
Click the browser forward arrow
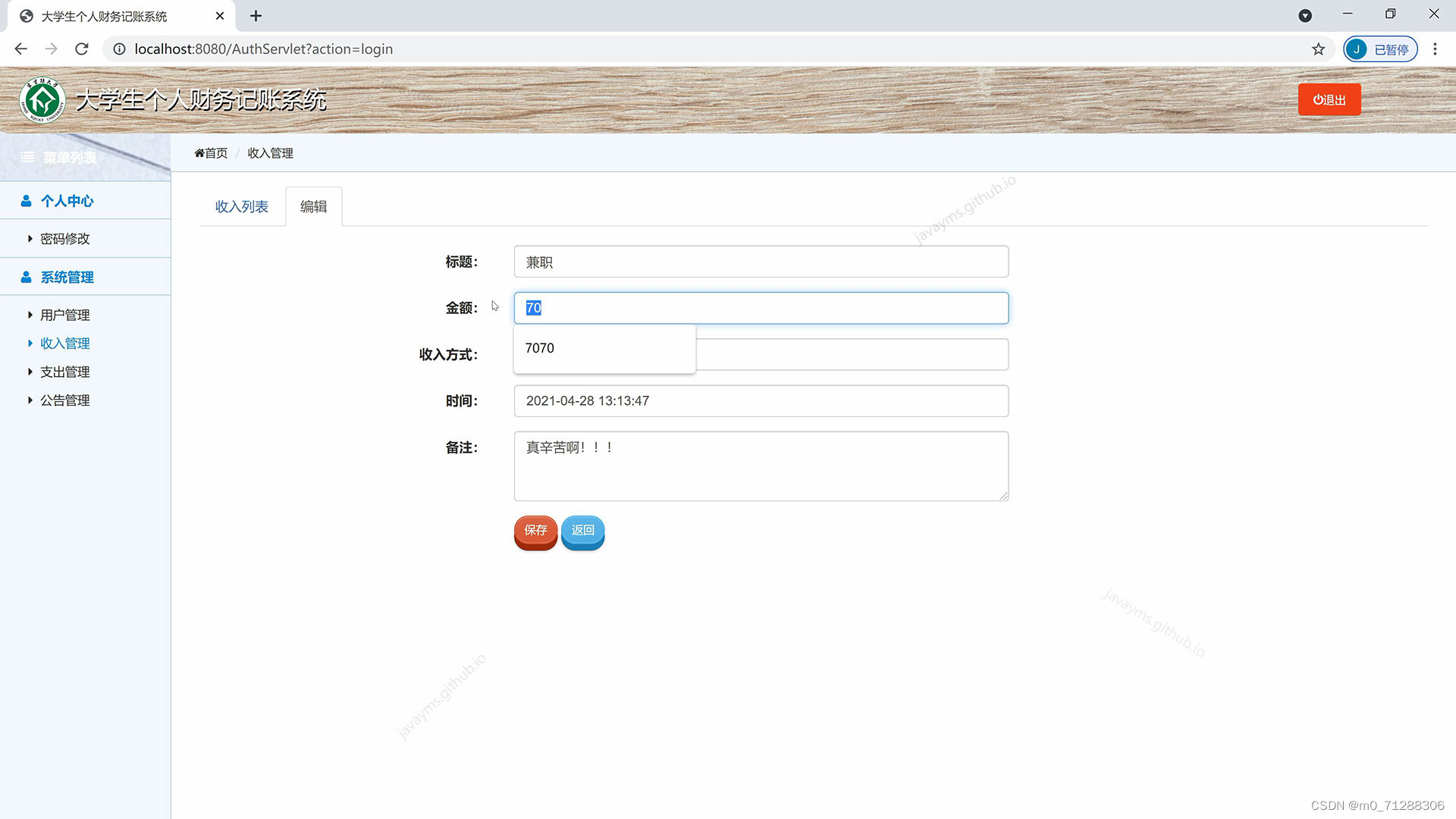point(51,49)
